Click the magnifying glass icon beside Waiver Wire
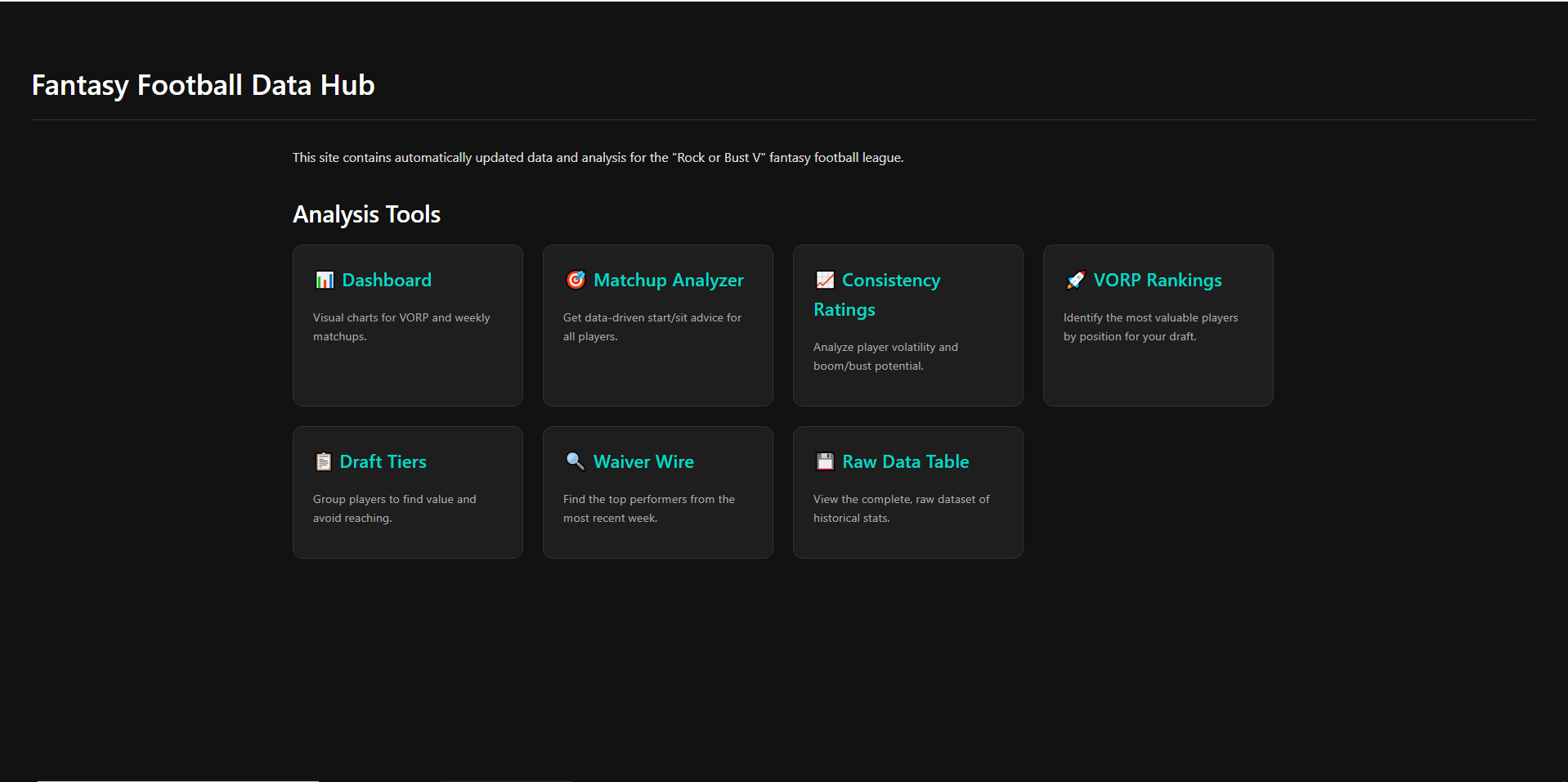 click(x=576, y=461)
